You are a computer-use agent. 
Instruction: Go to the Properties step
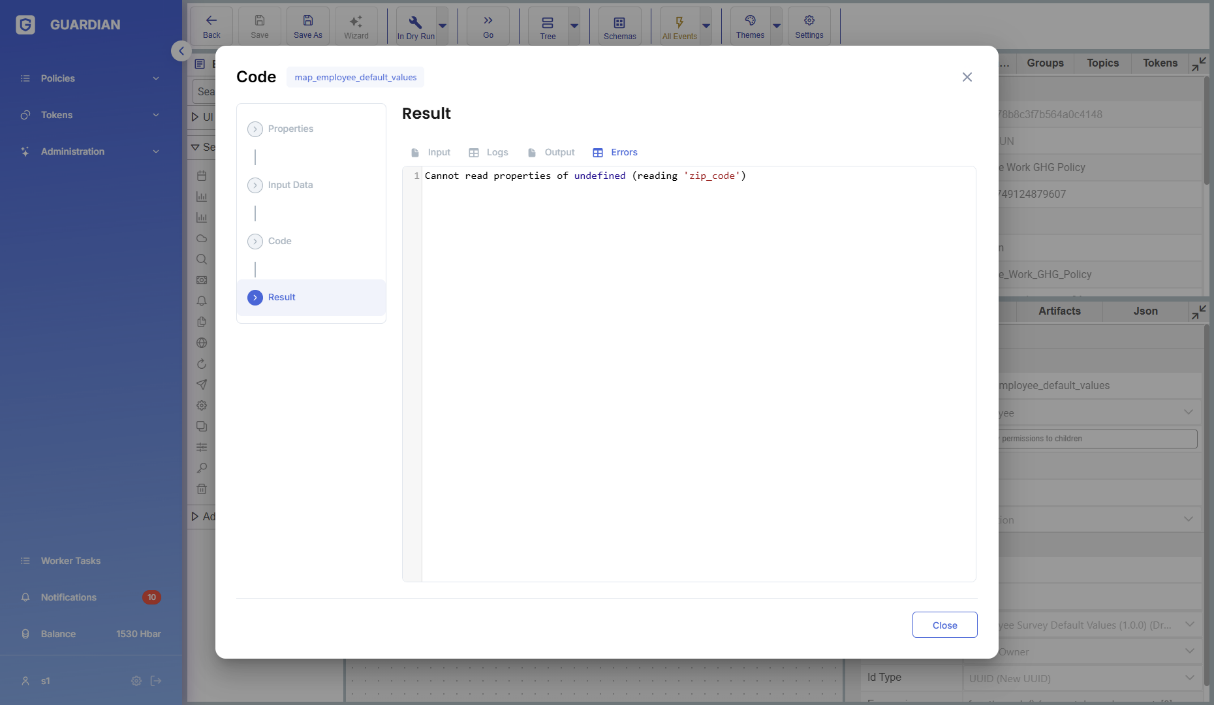pyautogui.click(x=290, y=129)
